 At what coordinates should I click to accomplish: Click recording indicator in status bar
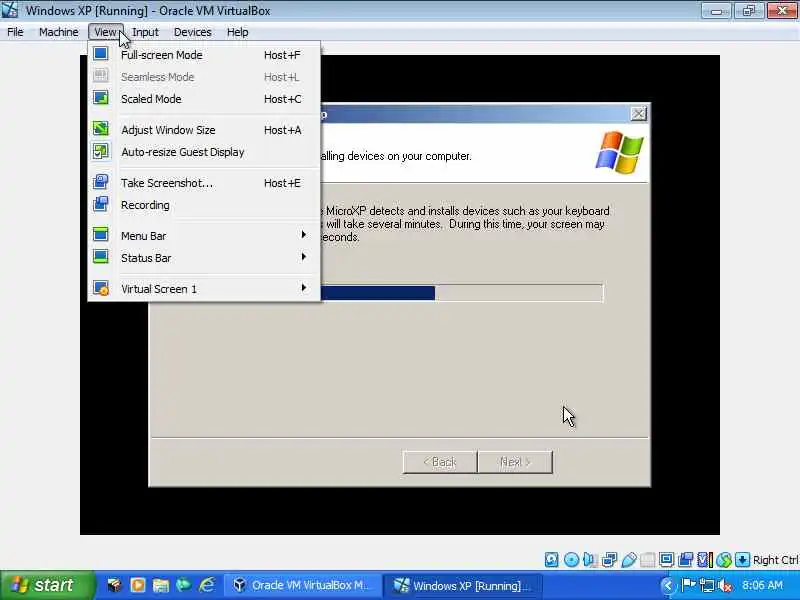pyautogui.click(x=685, y=560)
